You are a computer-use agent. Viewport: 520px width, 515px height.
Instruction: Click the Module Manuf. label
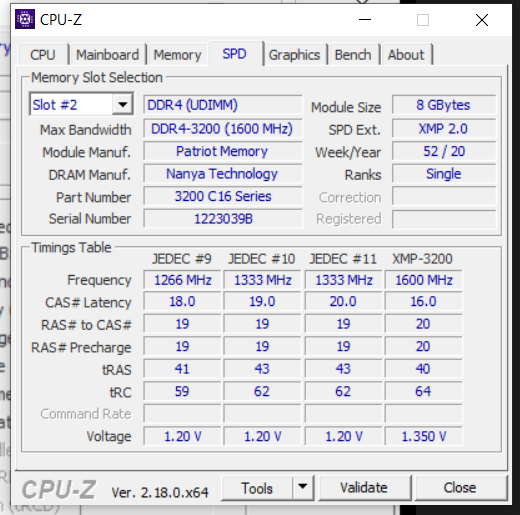coord(87,152)
